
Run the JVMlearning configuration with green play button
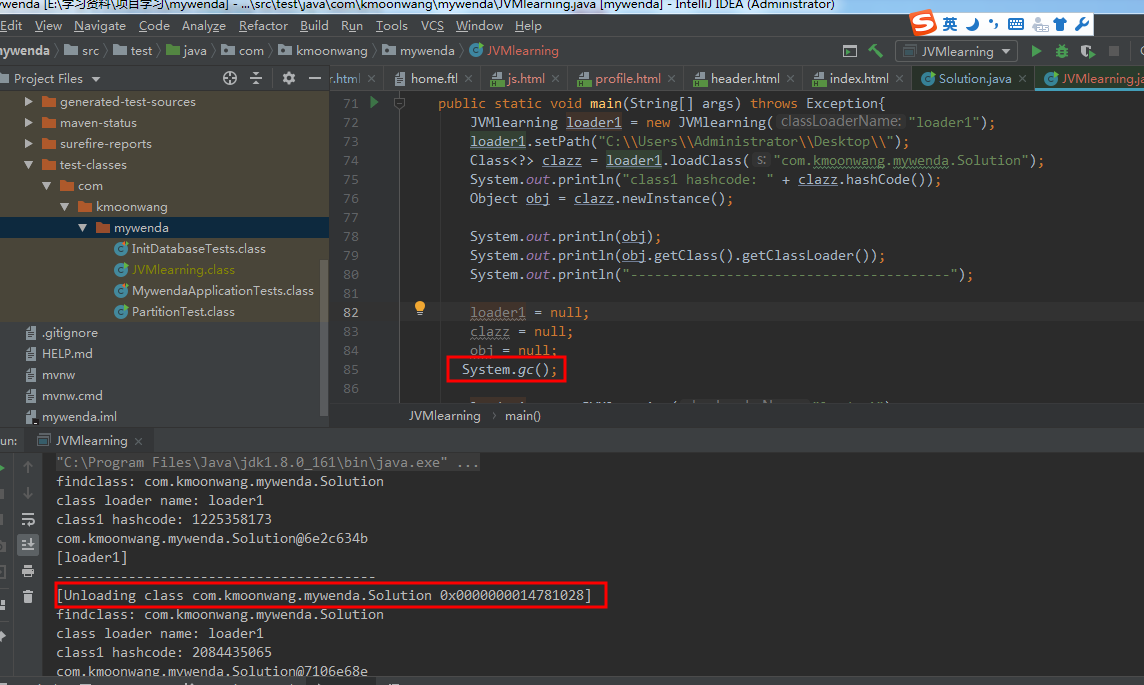[x=1036, y=51]
